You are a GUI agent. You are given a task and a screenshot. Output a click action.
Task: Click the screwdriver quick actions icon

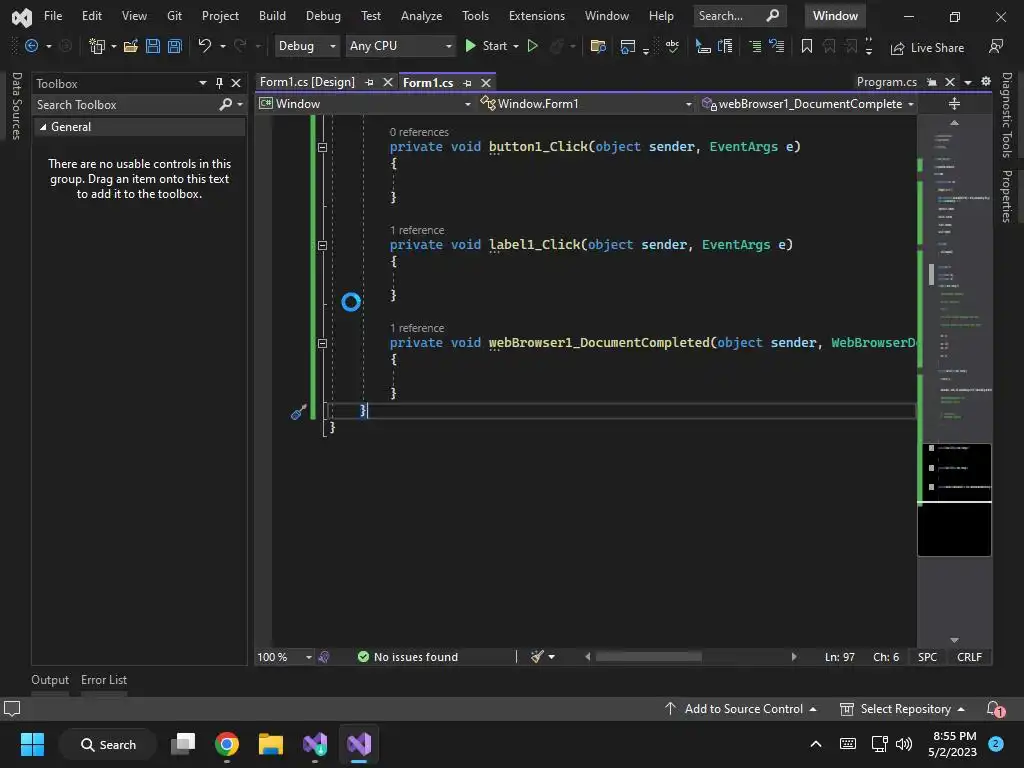click(298, 412)
